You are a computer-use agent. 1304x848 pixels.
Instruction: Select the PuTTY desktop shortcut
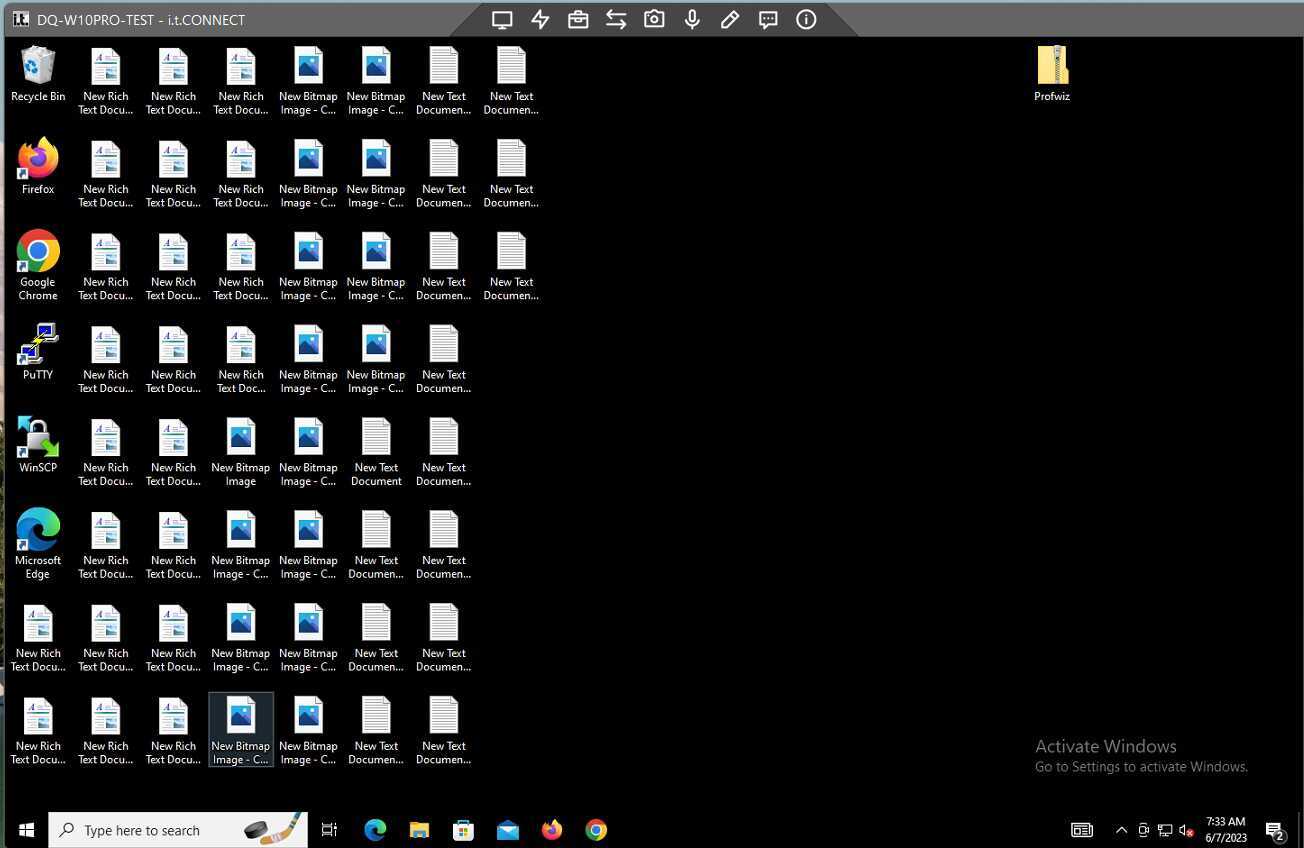tap(38, 352)
